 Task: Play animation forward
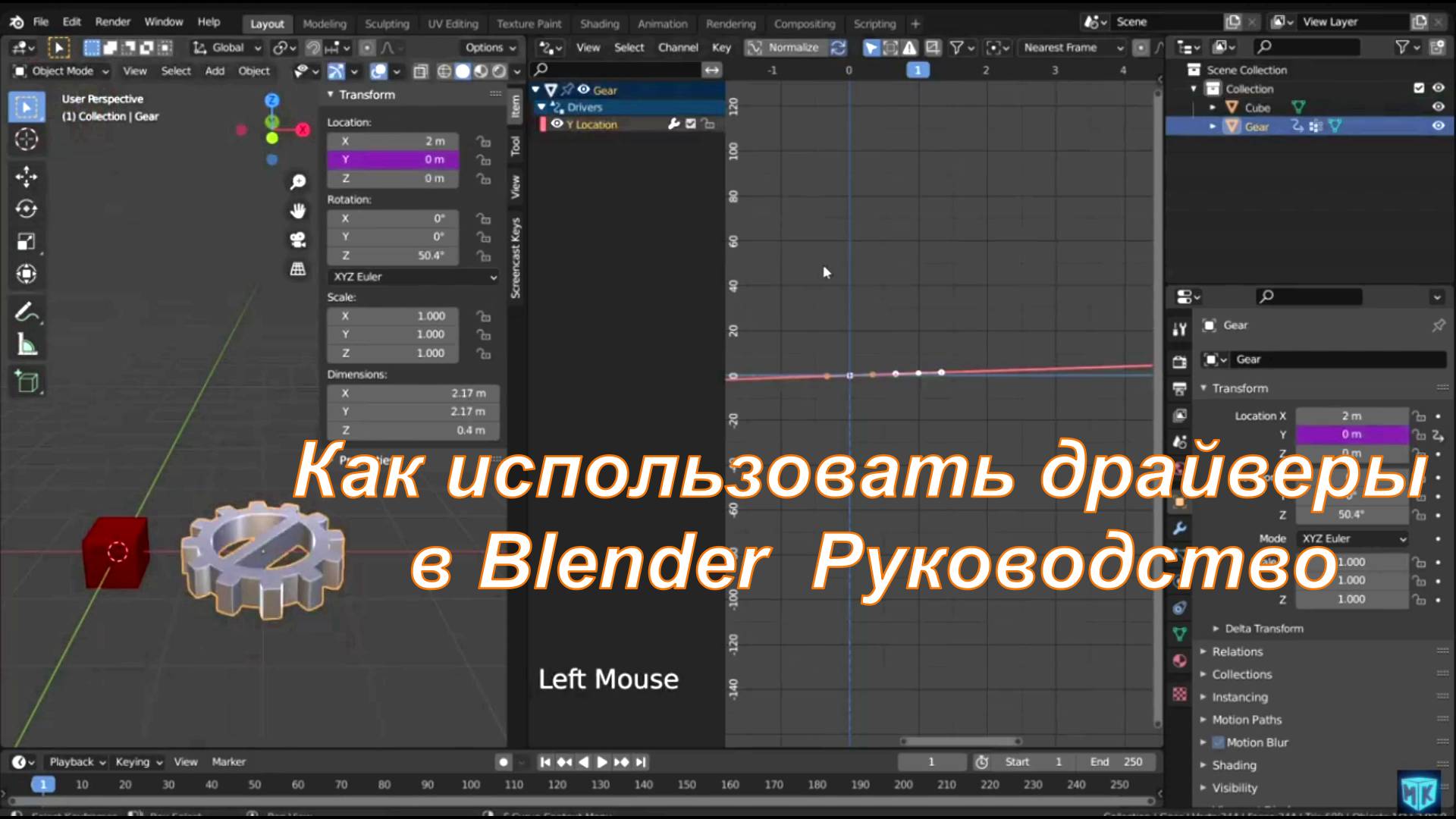(602, 762)
